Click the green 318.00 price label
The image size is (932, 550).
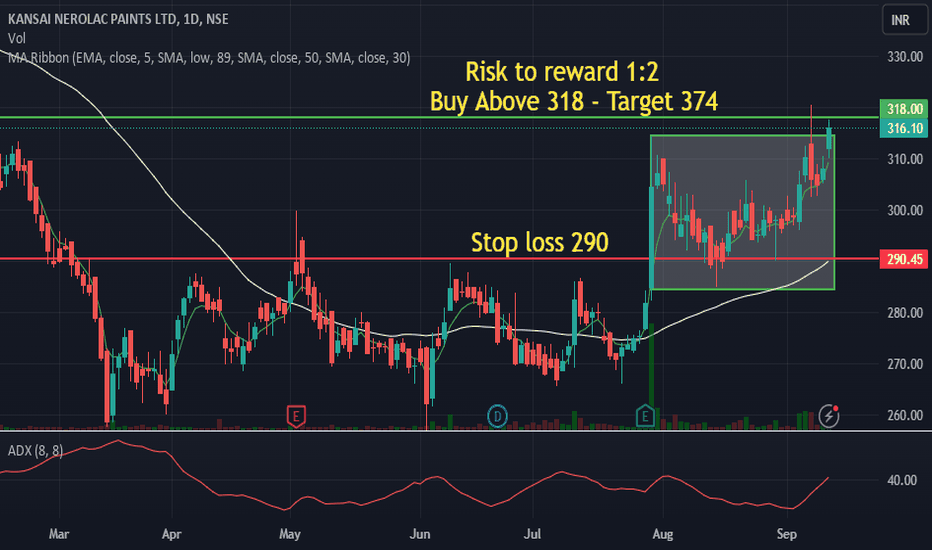(x=903, y=109)
